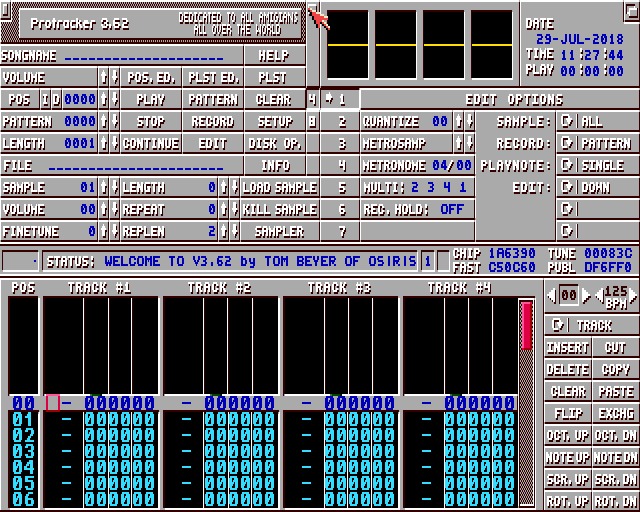The height and width of the screenshot is (512, 640).
Task: Select edit options page 6
Action: (x=340, y=210)
